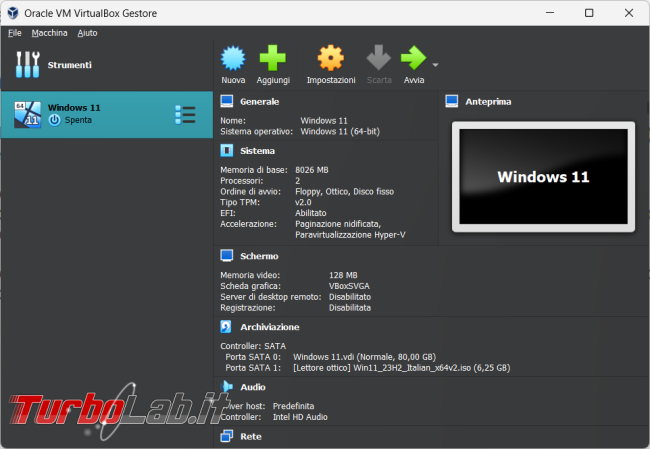Click Floppy, Ottico, Disco fisso boot order

pyautogui.click(x=344, y=192)
